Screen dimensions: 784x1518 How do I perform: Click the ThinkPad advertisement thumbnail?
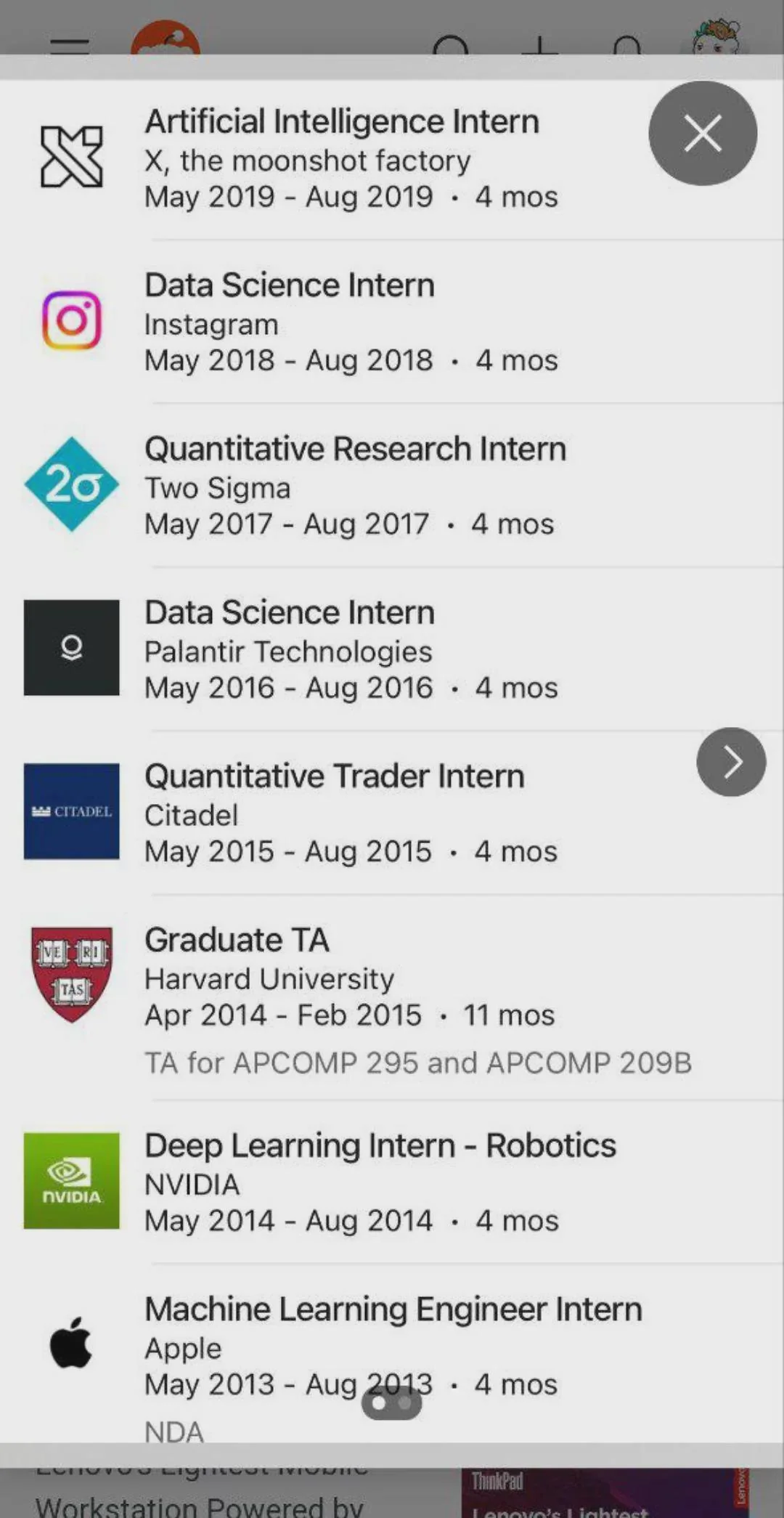pos(605,1493)
